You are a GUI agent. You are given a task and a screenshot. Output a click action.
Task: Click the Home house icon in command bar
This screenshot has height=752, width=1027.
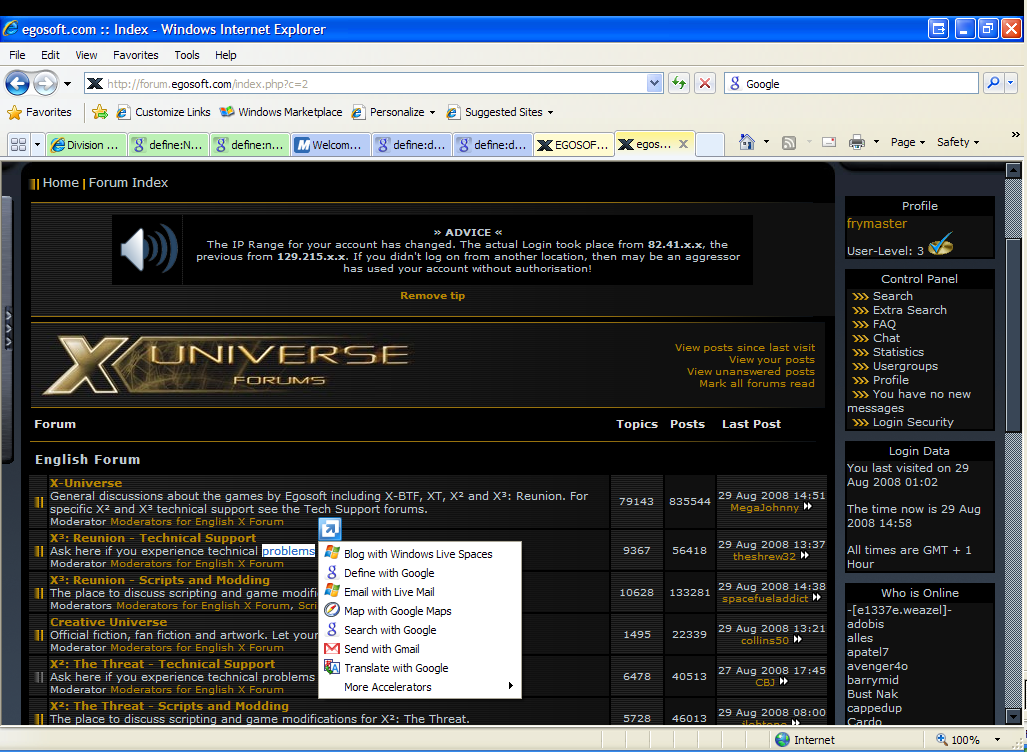tap(747, 142)
